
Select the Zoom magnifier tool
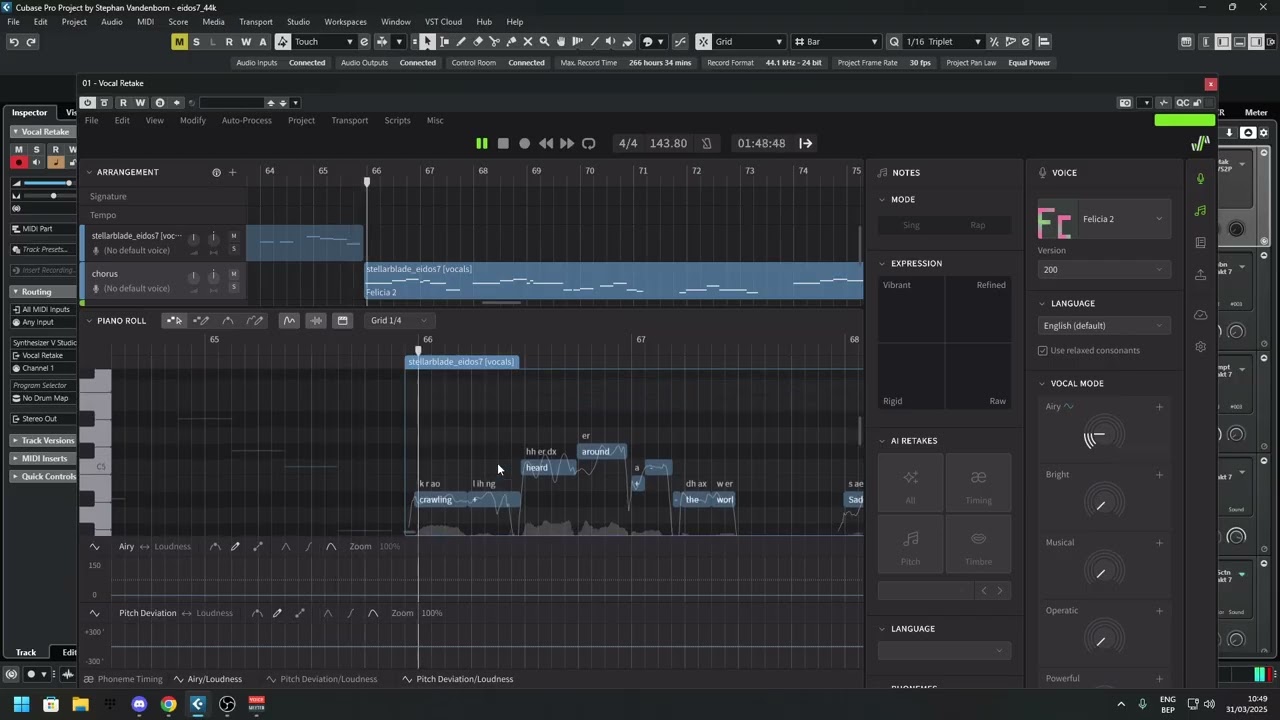544,42
